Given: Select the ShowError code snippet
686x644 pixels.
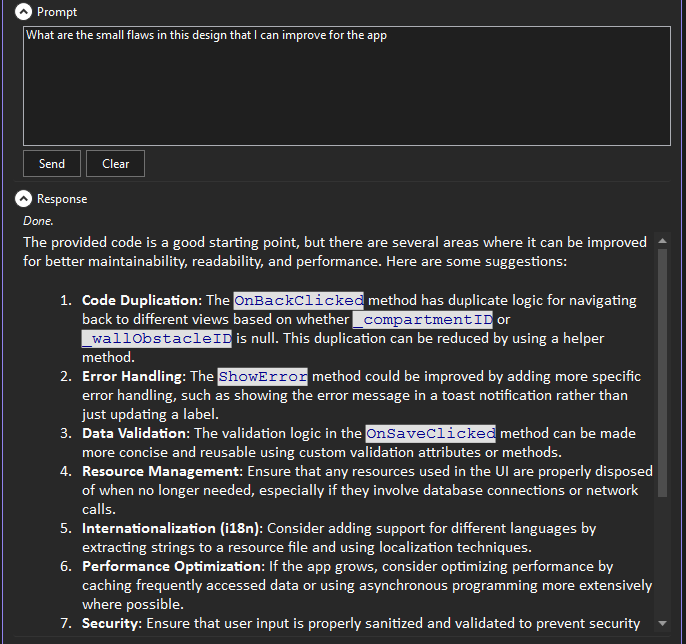Looking at the screenshot, I should (263, 376).
